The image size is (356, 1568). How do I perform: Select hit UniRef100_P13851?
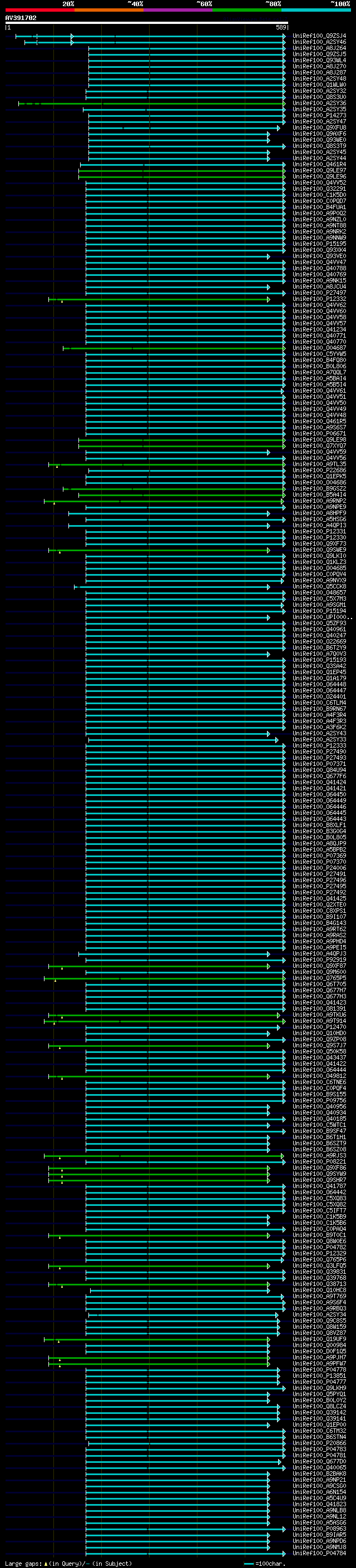pyautogui.click(x=319, y=1376)
